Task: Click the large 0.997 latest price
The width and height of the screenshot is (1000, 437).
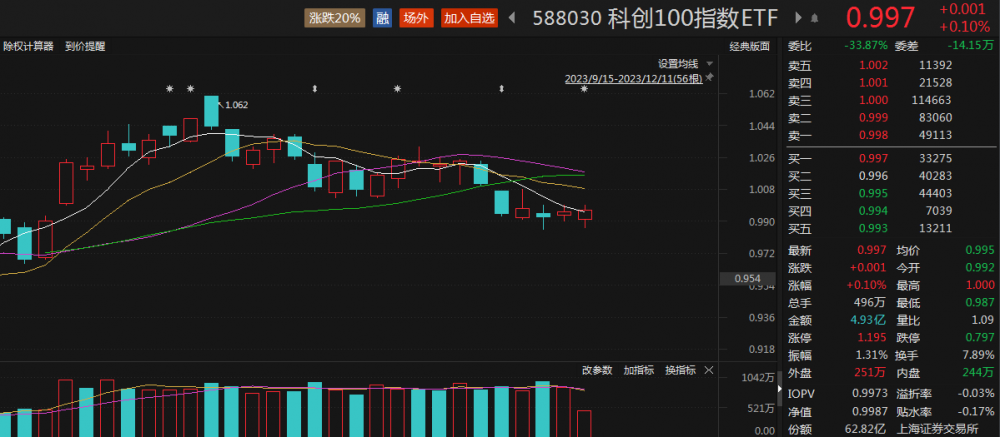Action: point(880,18)
